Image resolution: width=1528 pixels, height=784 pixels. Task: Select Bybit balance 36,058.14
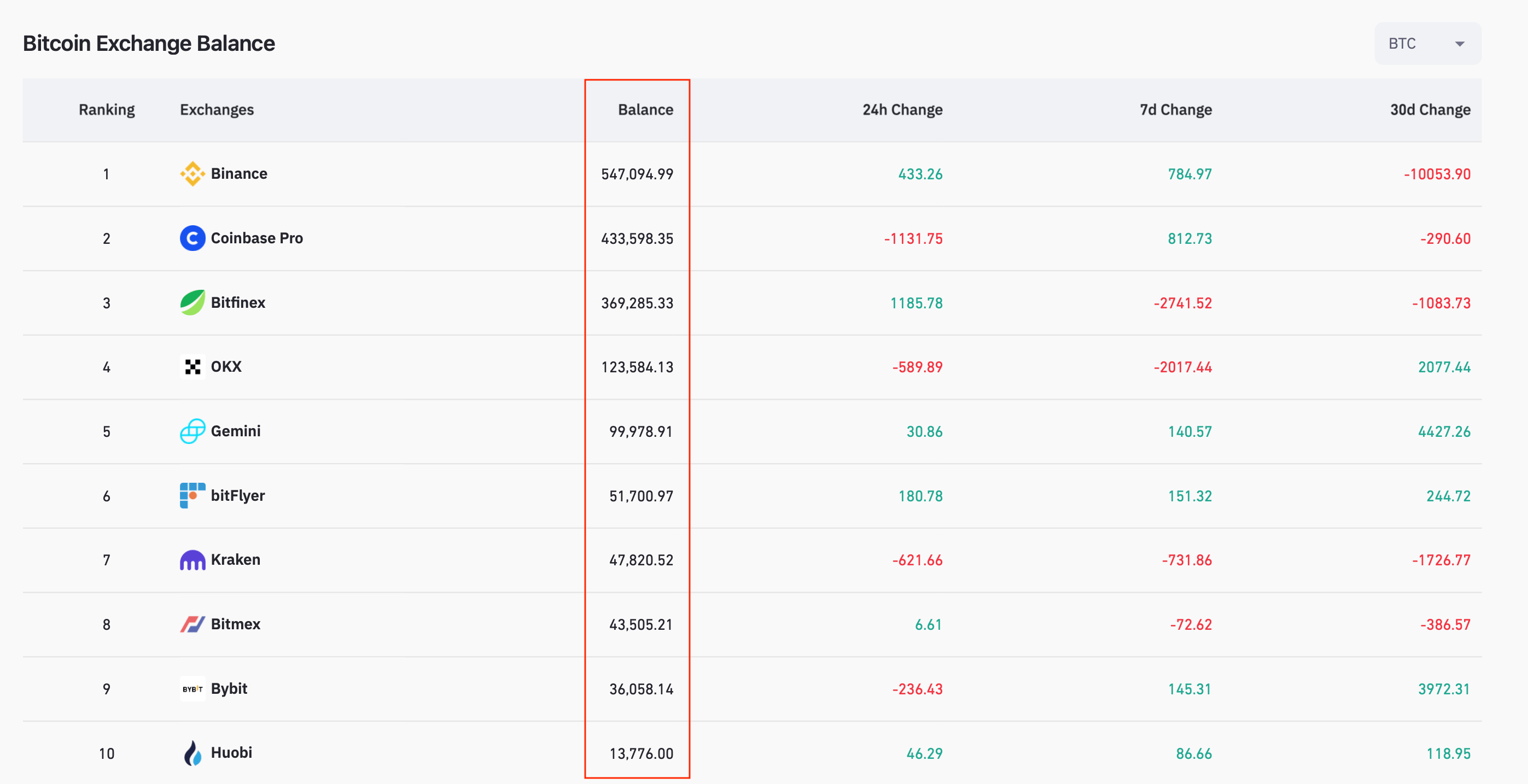point(641,690)
